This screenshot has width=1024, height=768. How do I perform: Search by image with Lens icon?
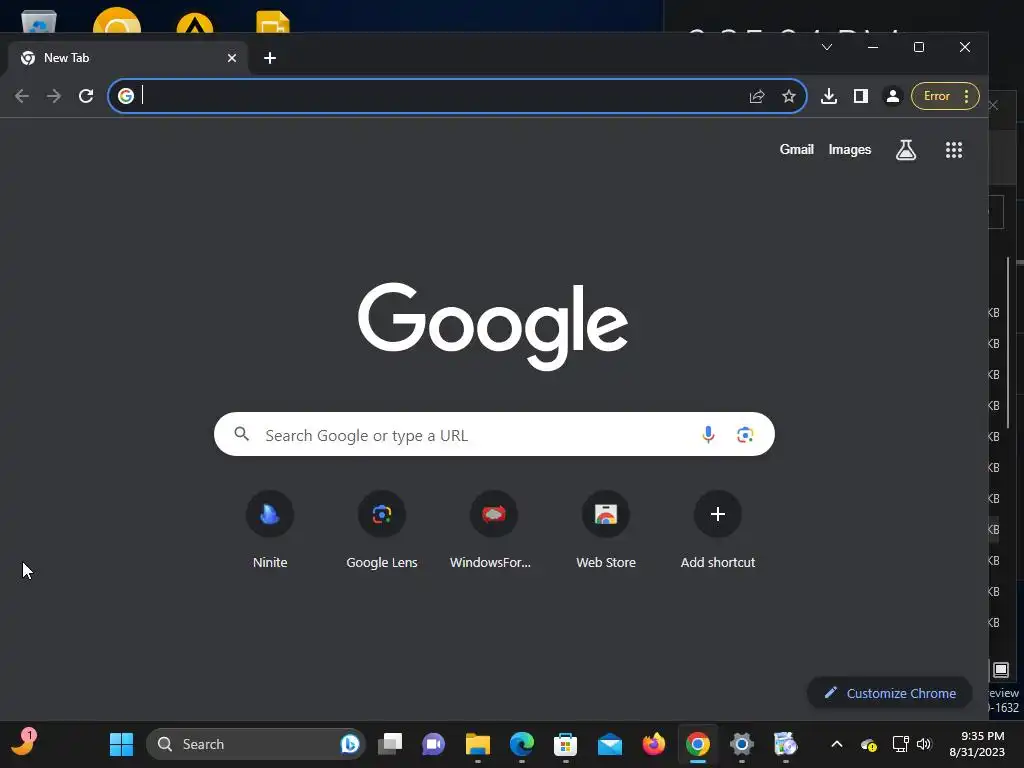744,434
